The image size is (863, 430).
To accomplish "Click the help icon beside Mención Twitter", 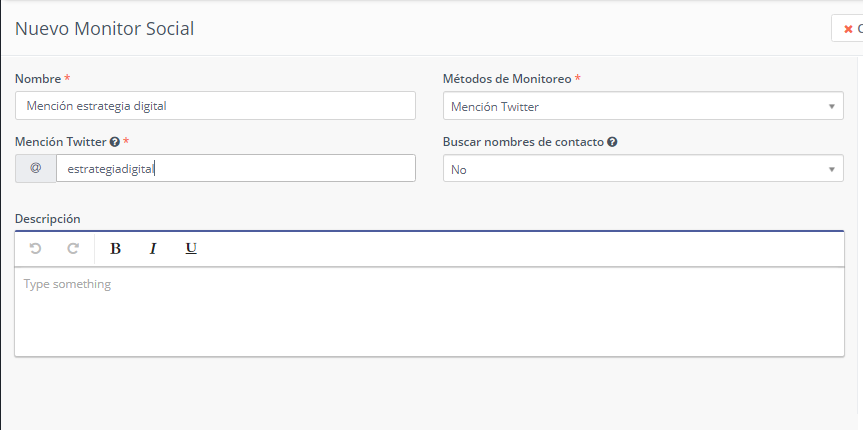I will click(115, 142).
